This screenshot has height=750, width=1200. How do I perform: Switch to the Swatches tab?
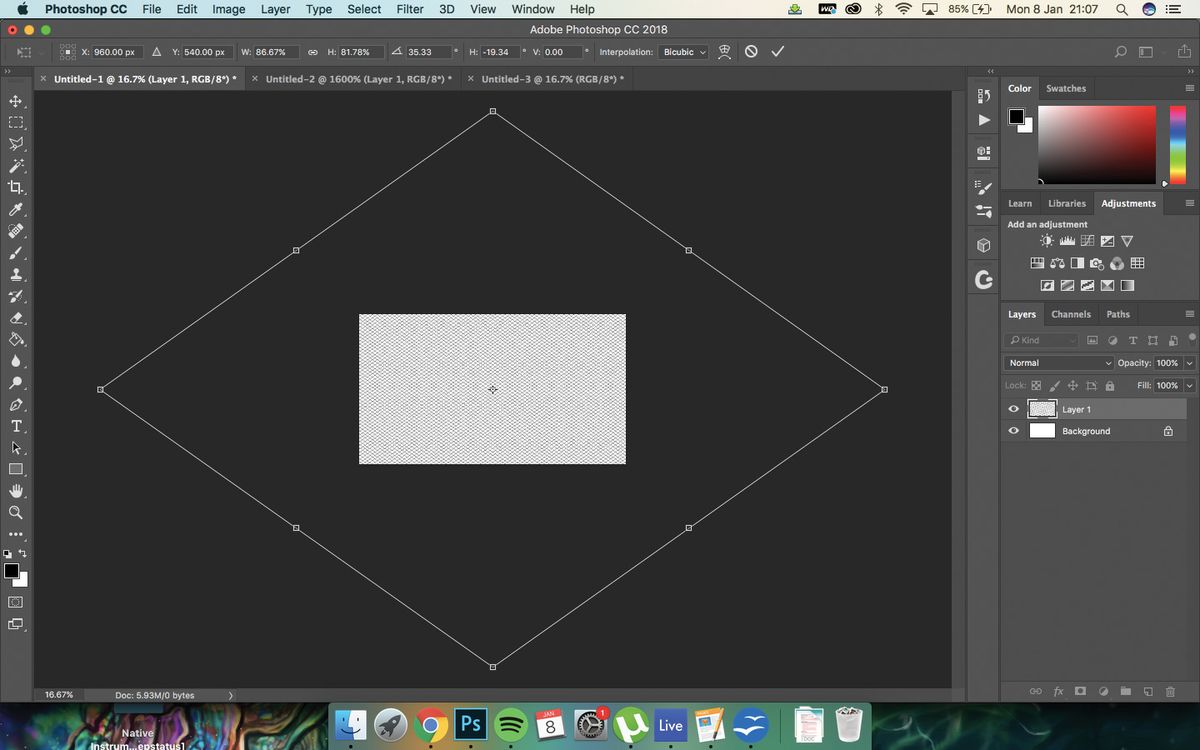(1066, 88)
